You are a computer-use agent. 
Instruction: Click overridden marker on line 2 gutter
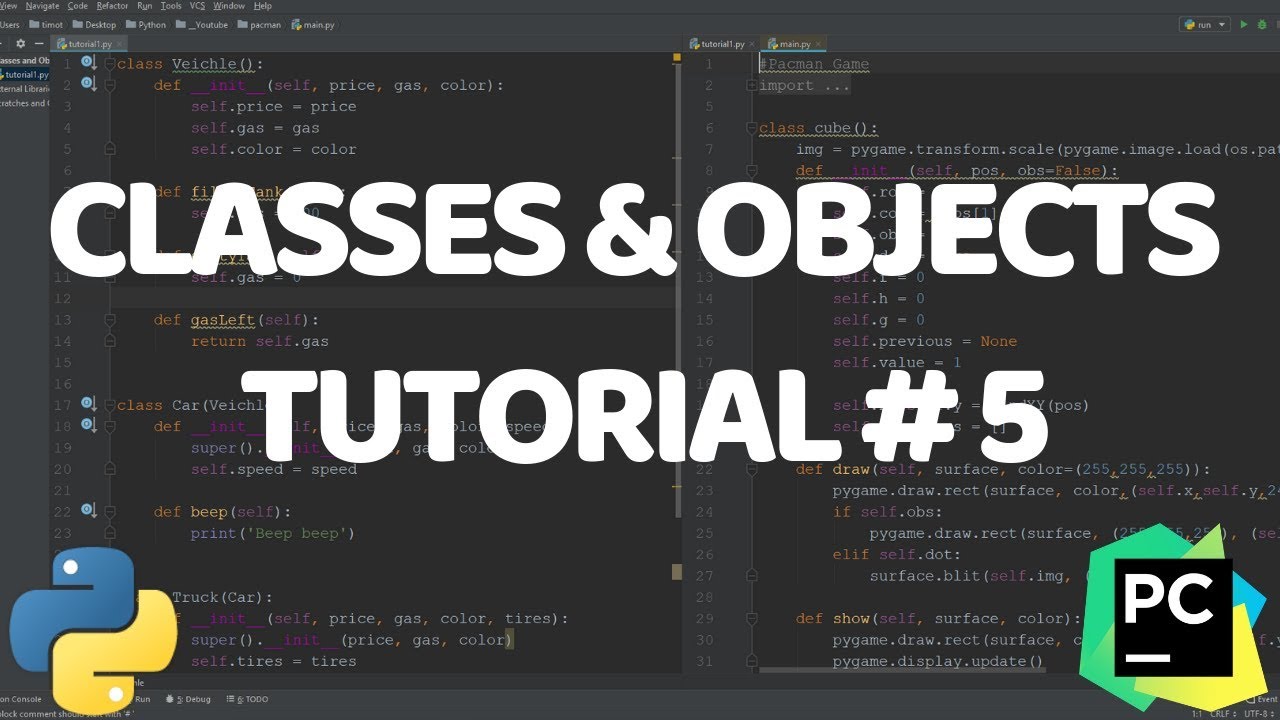(88, 85)
